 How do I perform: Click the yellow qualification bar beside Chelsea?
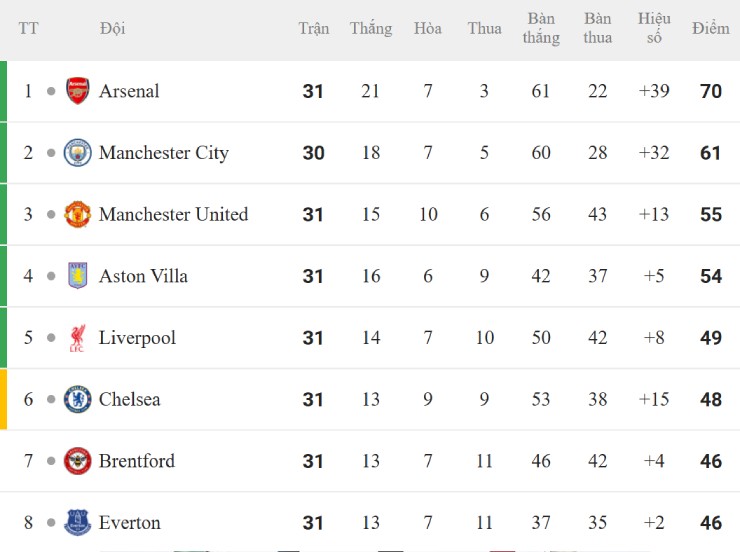3,399
